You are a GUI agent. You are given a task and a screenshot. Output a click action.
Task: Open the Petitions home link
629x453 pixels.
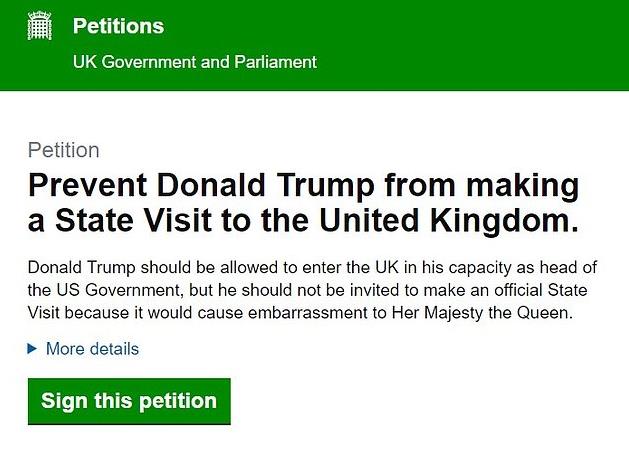(x=118, y=26)
